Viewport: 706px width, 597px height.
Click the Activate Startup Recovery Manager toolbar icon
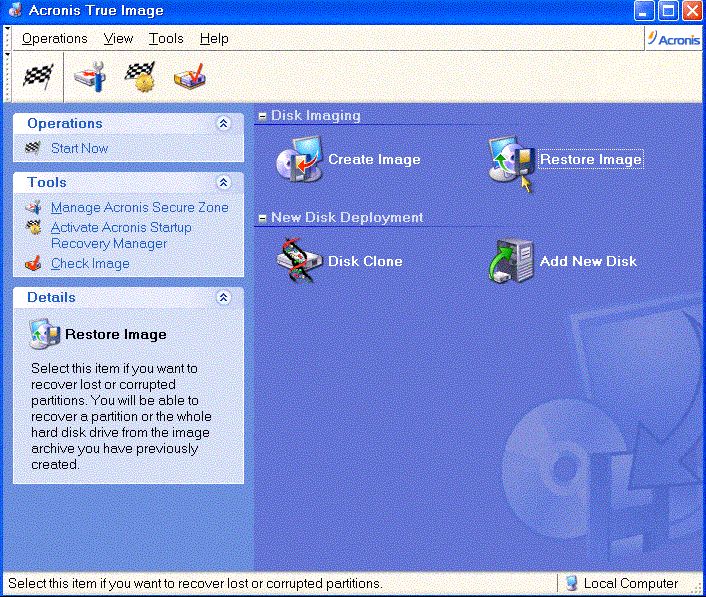[139, 77]
